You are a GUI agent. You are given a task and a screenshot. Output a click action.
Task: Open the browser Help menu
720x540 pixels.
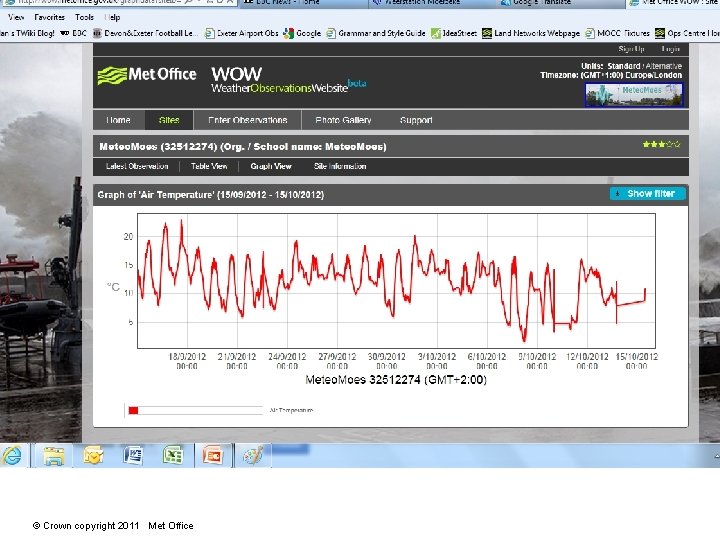click(112, 17)
